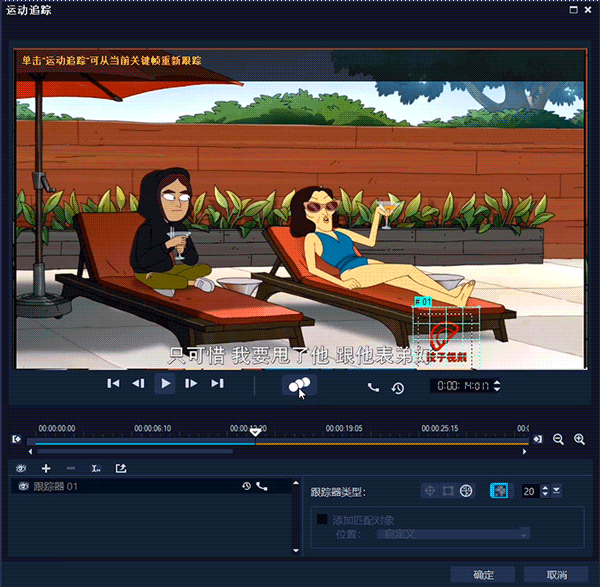Increase the mosaic size value

[545, 488]
